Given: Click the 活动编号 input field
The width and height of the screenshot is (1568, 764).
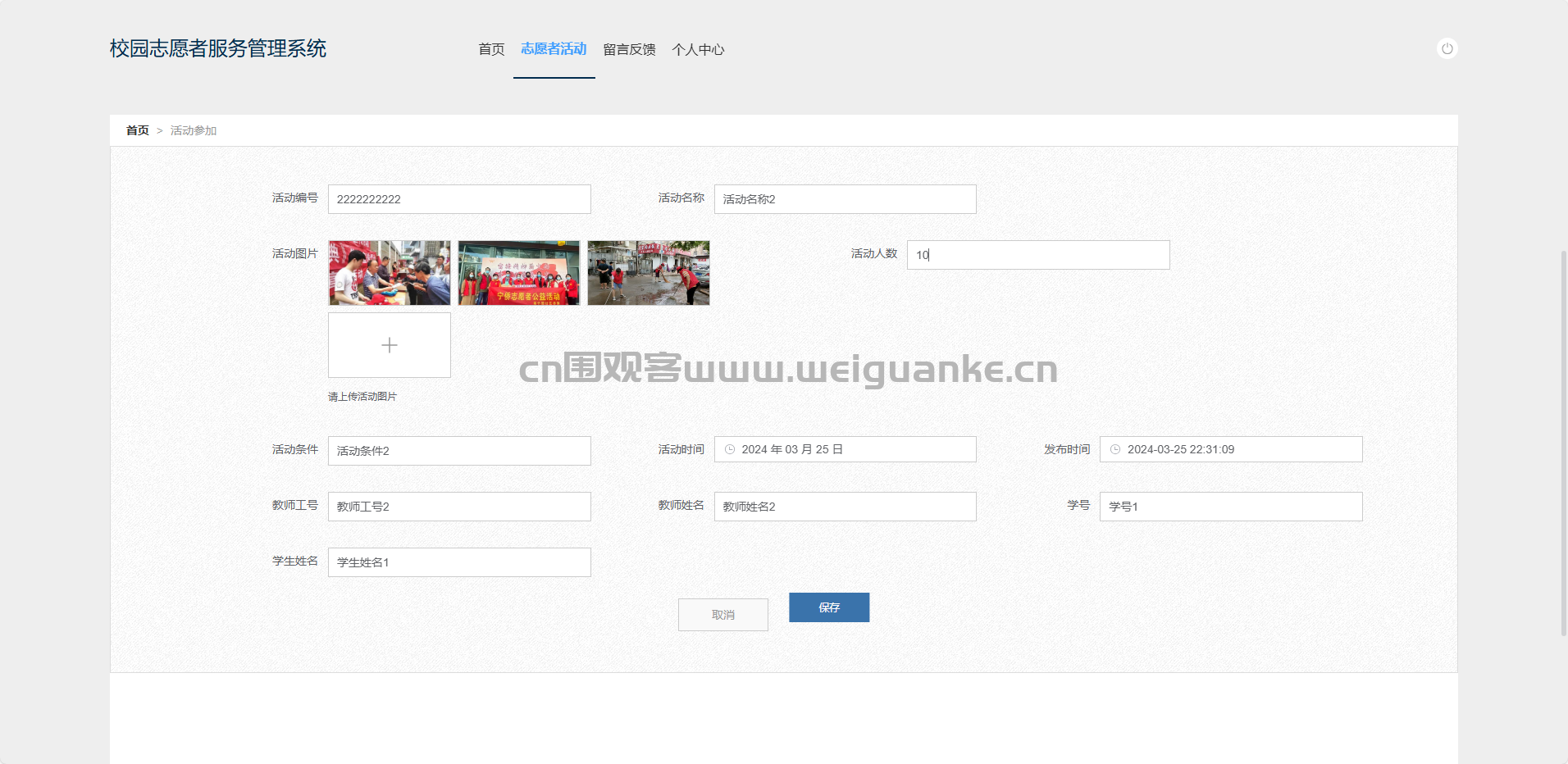Looking at the screenshot, I should coord(459,199).
